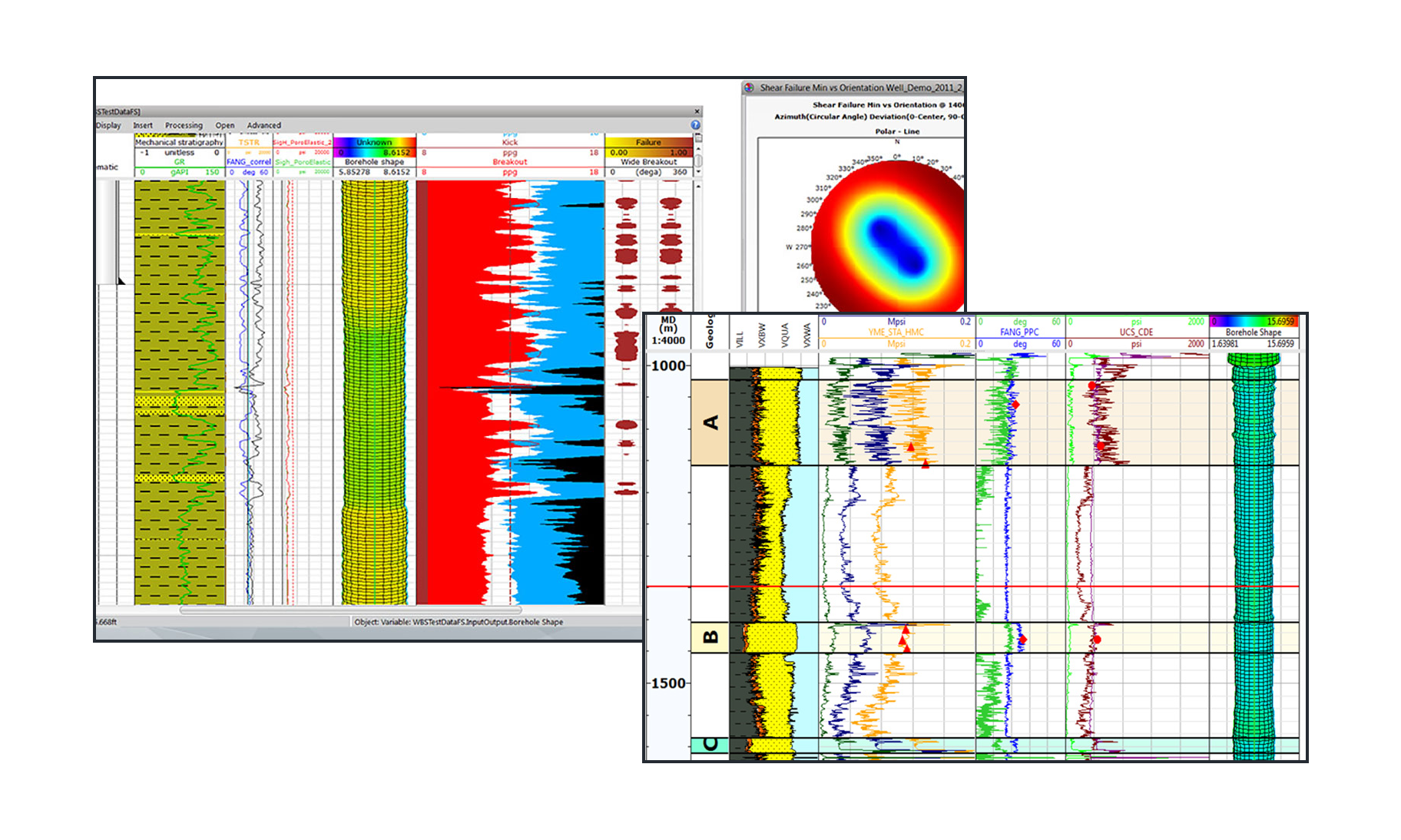Click the page icon above header scrollbar
The width and height of the screenshot is (1401, 840).
697,138
